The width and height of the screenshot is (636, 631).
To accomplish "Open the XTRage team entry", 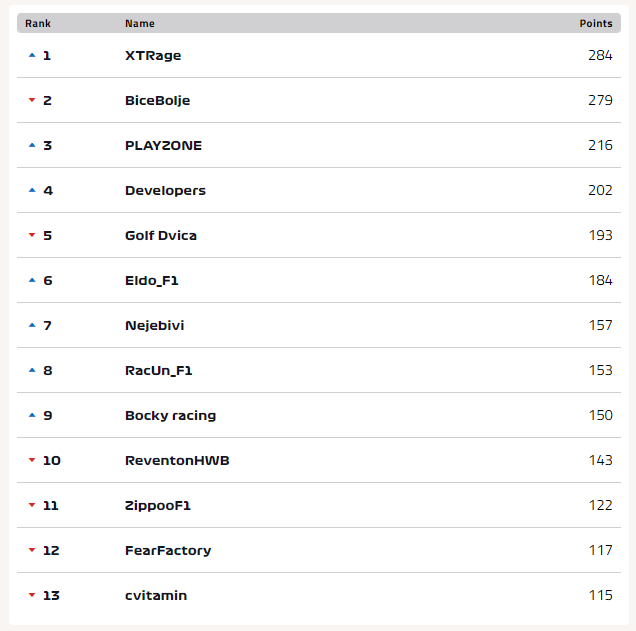I will (153, 56).
